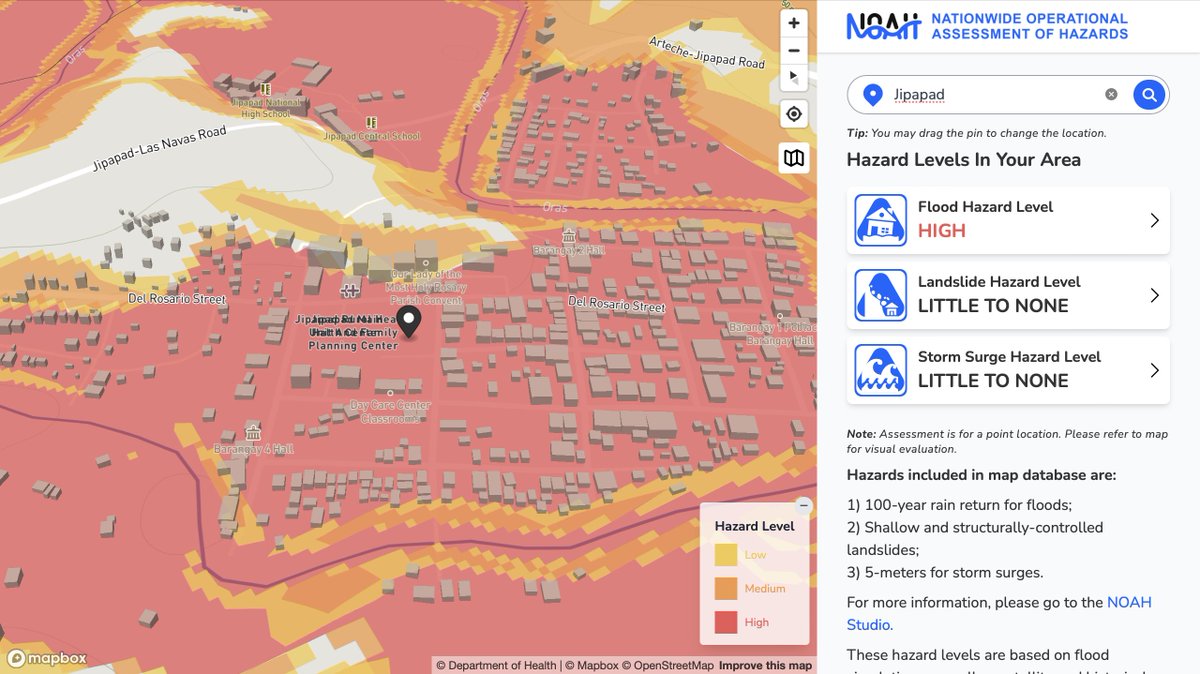Click Department of Health attribution
Viewport: 1200px width, 674px height.
pyautogui.click(x=497, y=666)
